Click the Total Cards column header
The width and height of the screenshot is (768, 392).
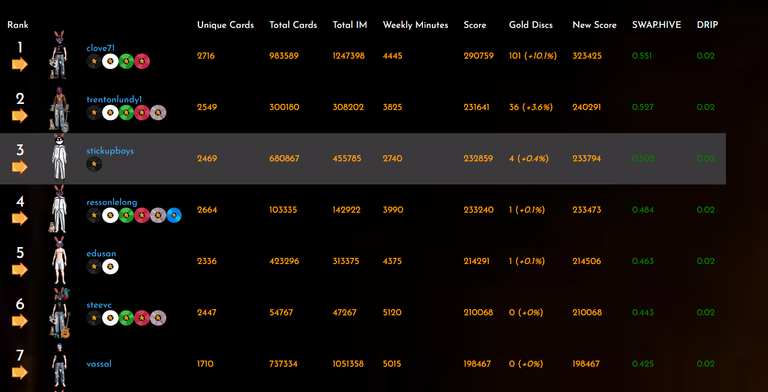[x=293, y=25]
